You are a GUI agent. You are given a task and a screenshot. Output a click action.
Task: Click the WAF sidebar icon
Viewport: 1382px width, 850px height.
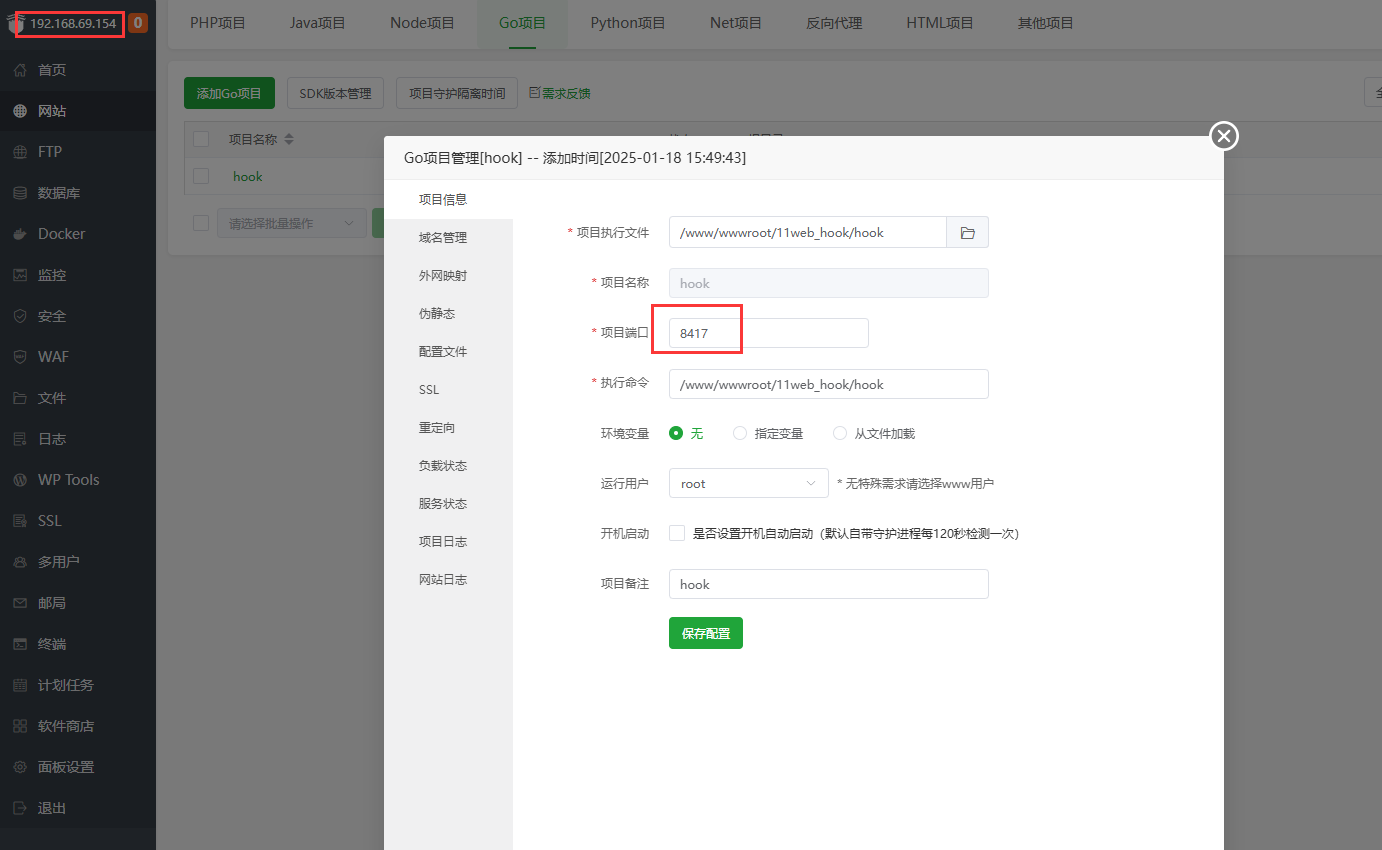(x=20, y=357)
